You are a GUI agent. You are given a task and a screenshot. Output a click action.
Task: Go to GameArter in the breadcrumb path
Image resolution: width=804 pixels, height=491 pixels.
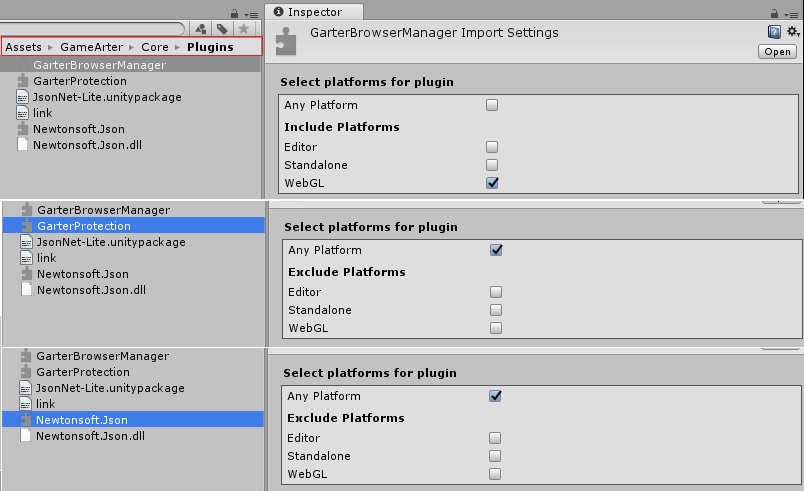tap(93, 47)
